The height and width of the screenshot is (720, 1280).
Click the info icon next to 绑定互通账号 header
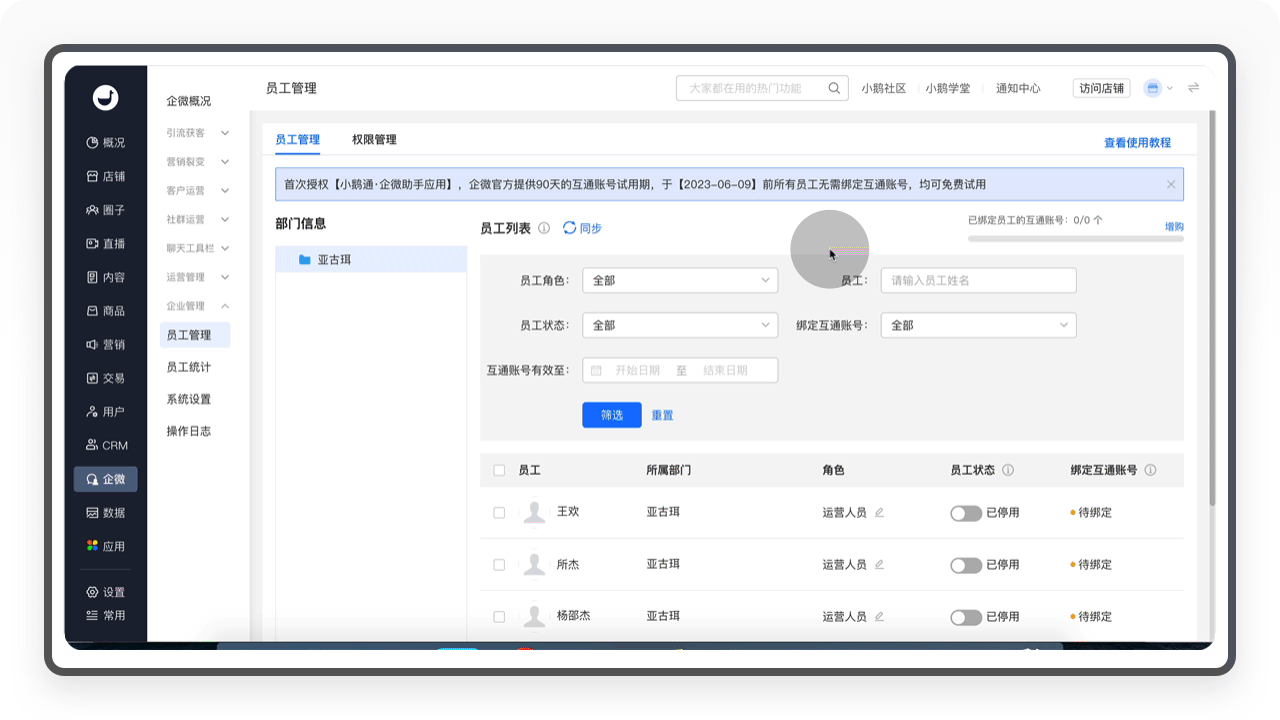coord(1150,470)
